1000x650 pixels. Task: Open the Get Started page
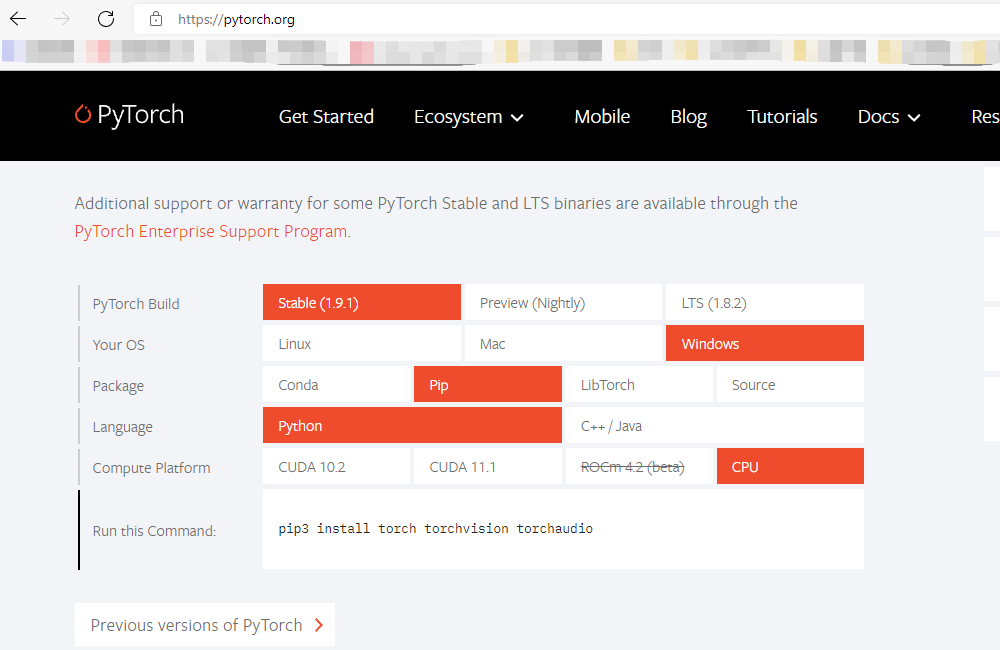326,117
